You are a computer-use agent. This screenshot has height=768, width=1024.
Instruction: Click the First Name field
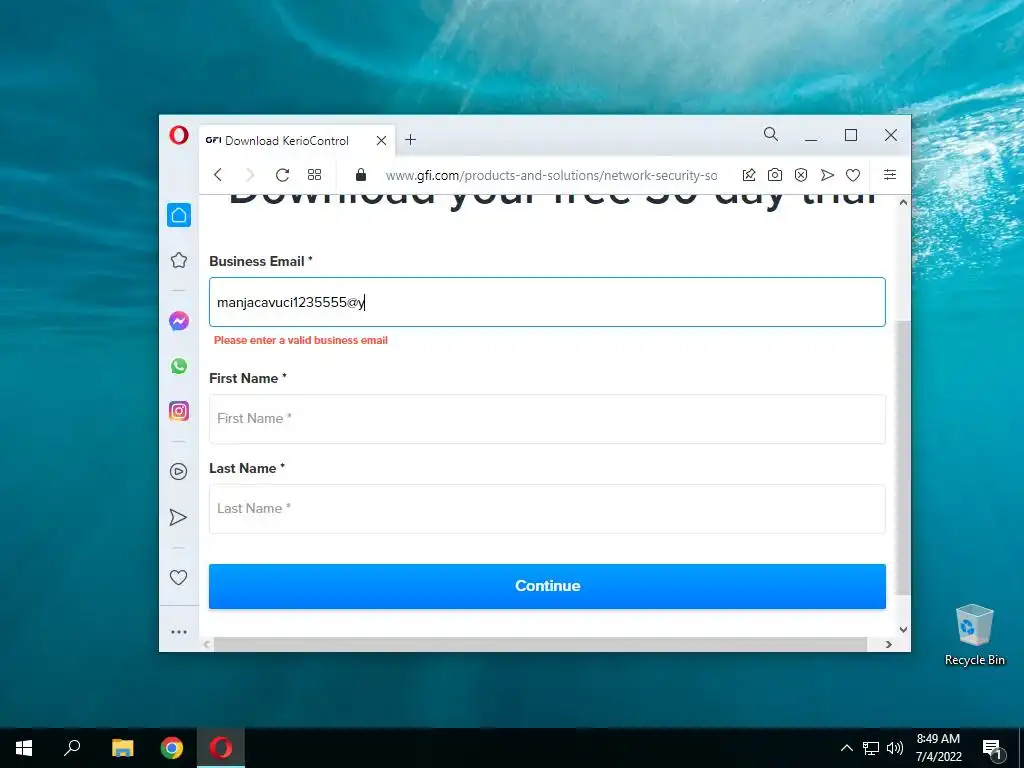(x=547, y=419)
